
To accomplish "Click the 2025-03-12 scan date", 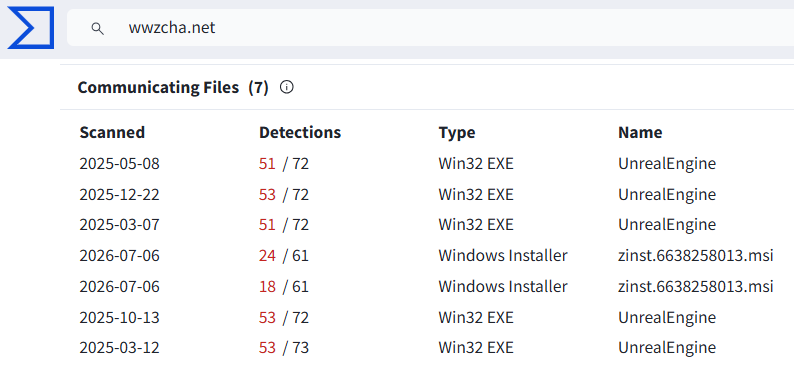I will pyautogui.click(x=120, y=348).
